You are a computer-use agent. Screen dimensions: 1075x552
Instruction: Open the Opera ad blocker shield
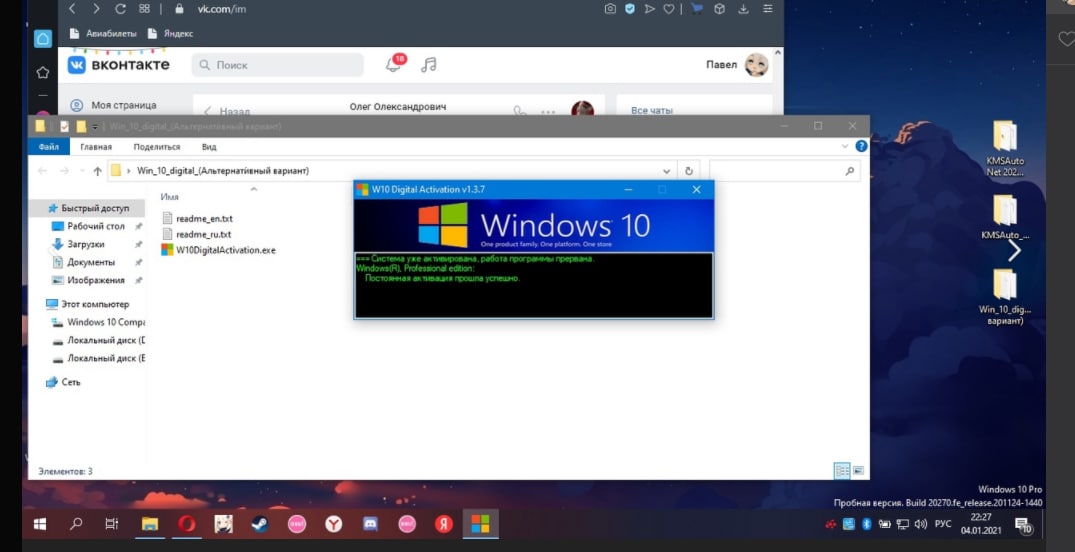coord(629,9)
